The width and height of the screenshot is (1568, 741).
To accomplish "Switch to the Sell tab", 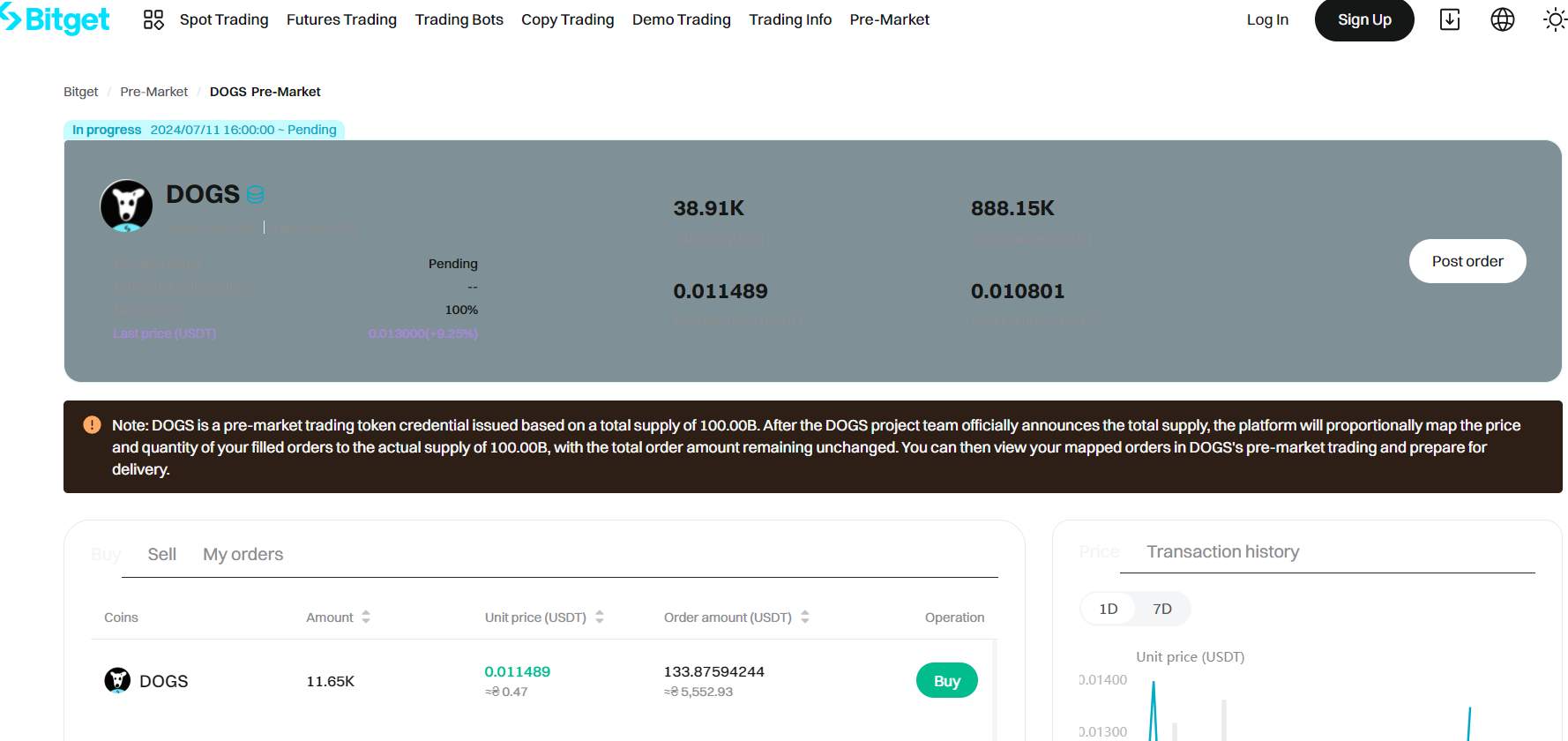I will pyautogui.click(x=162, y=554).
